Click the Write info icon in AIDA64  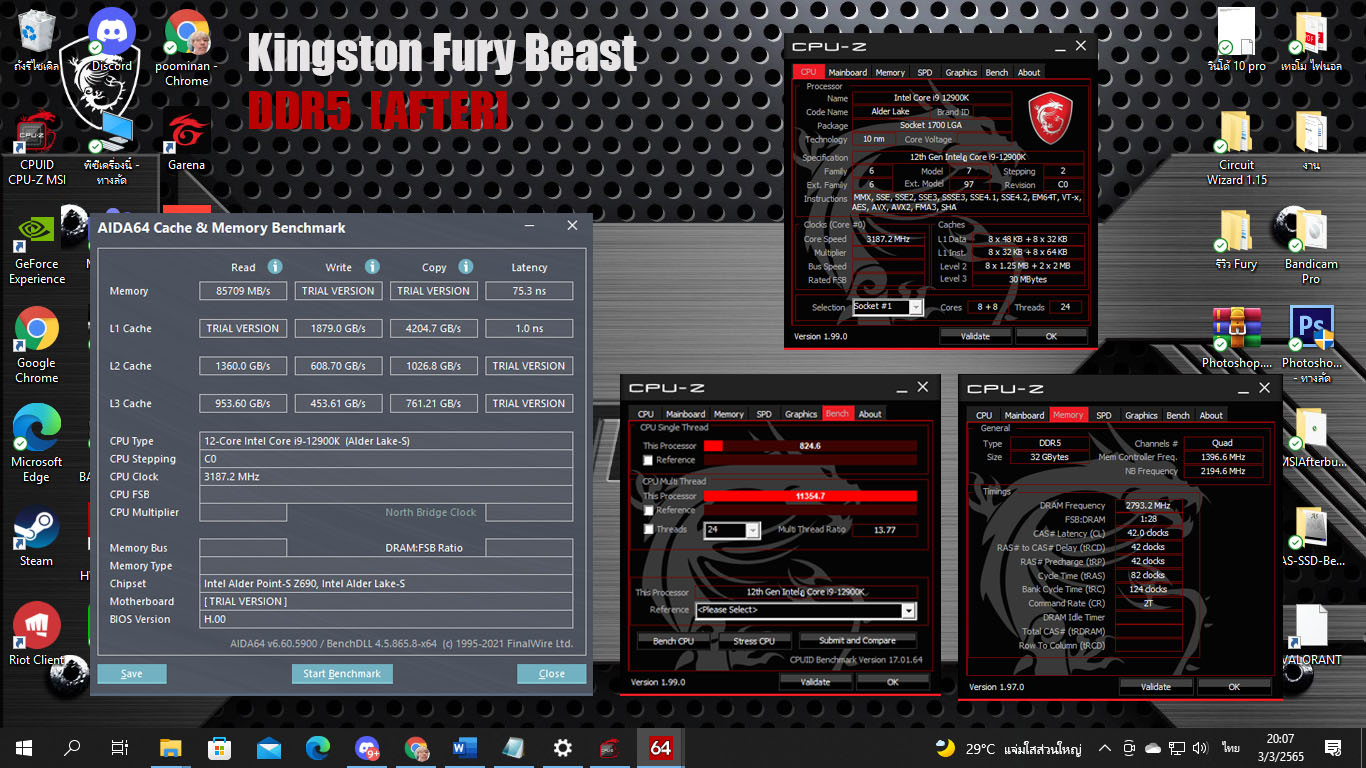point(372,267)
